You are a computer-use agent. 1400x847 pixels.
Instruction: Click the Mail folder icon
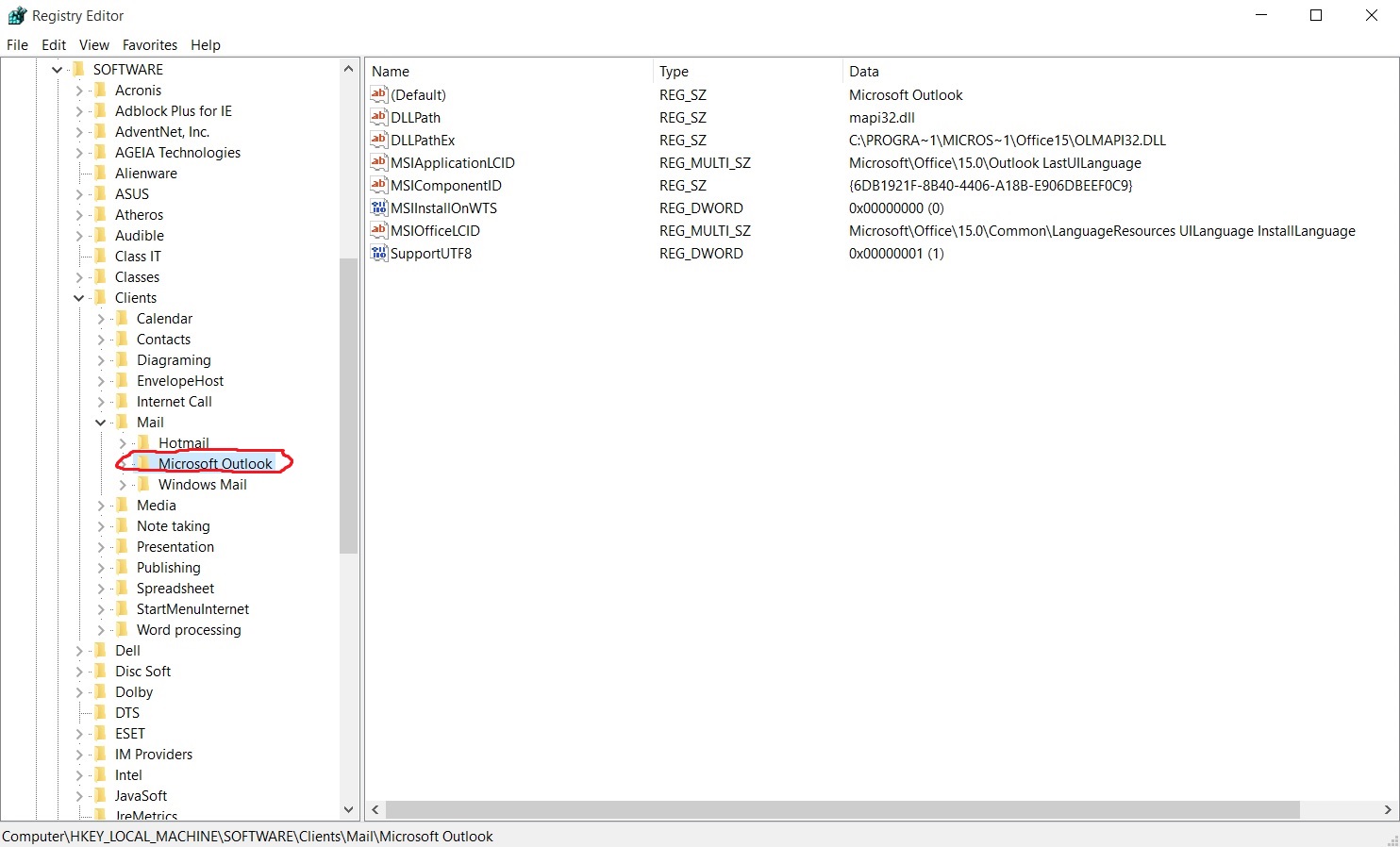122,422
